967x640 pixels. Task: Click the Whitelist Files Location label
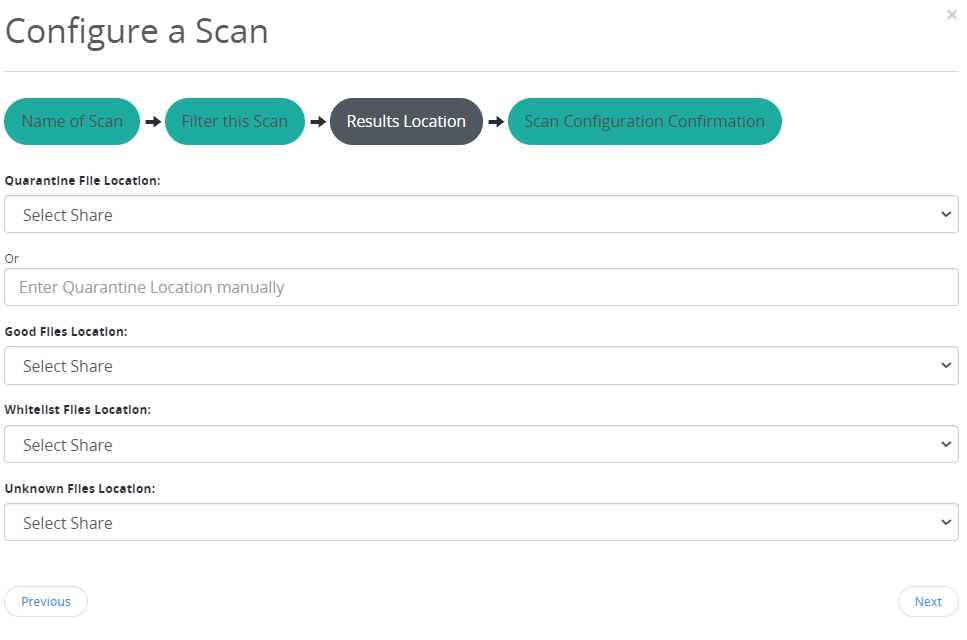[78, 410]
